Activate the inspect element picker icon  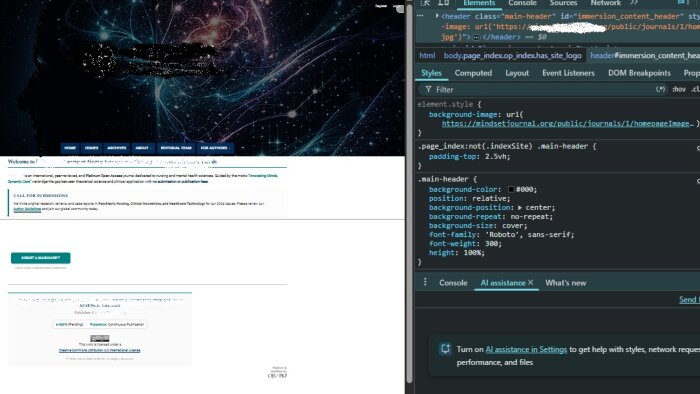425,3
